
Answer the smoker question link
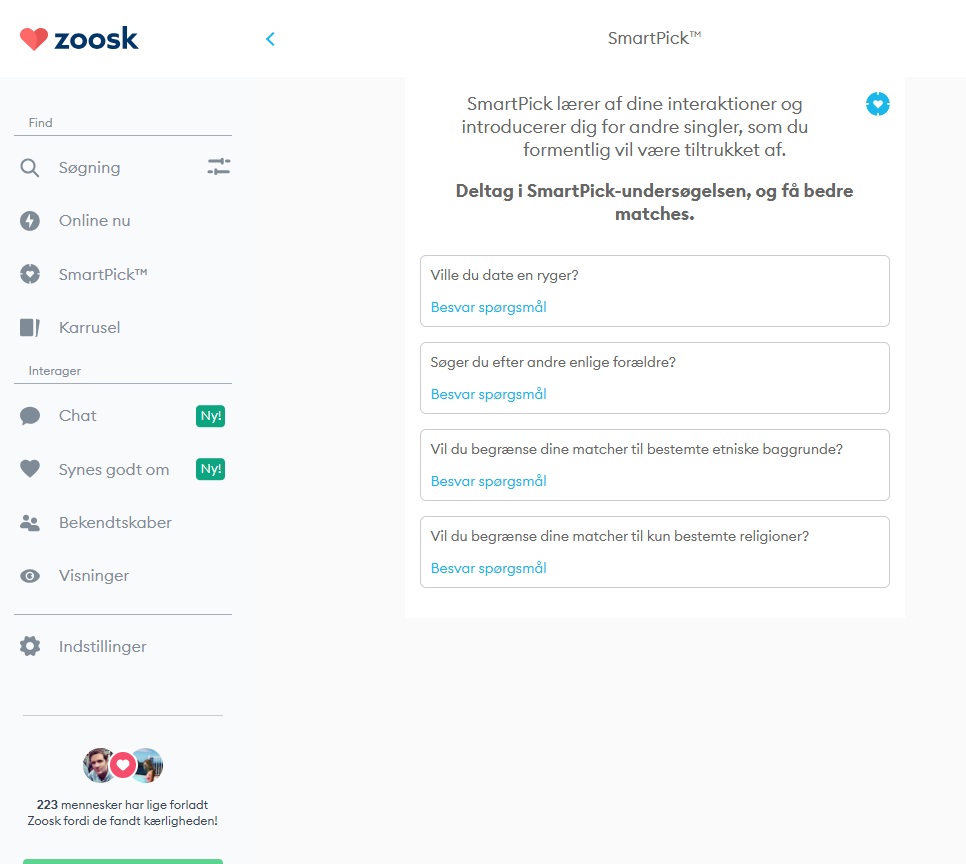(x=489, y=307)
